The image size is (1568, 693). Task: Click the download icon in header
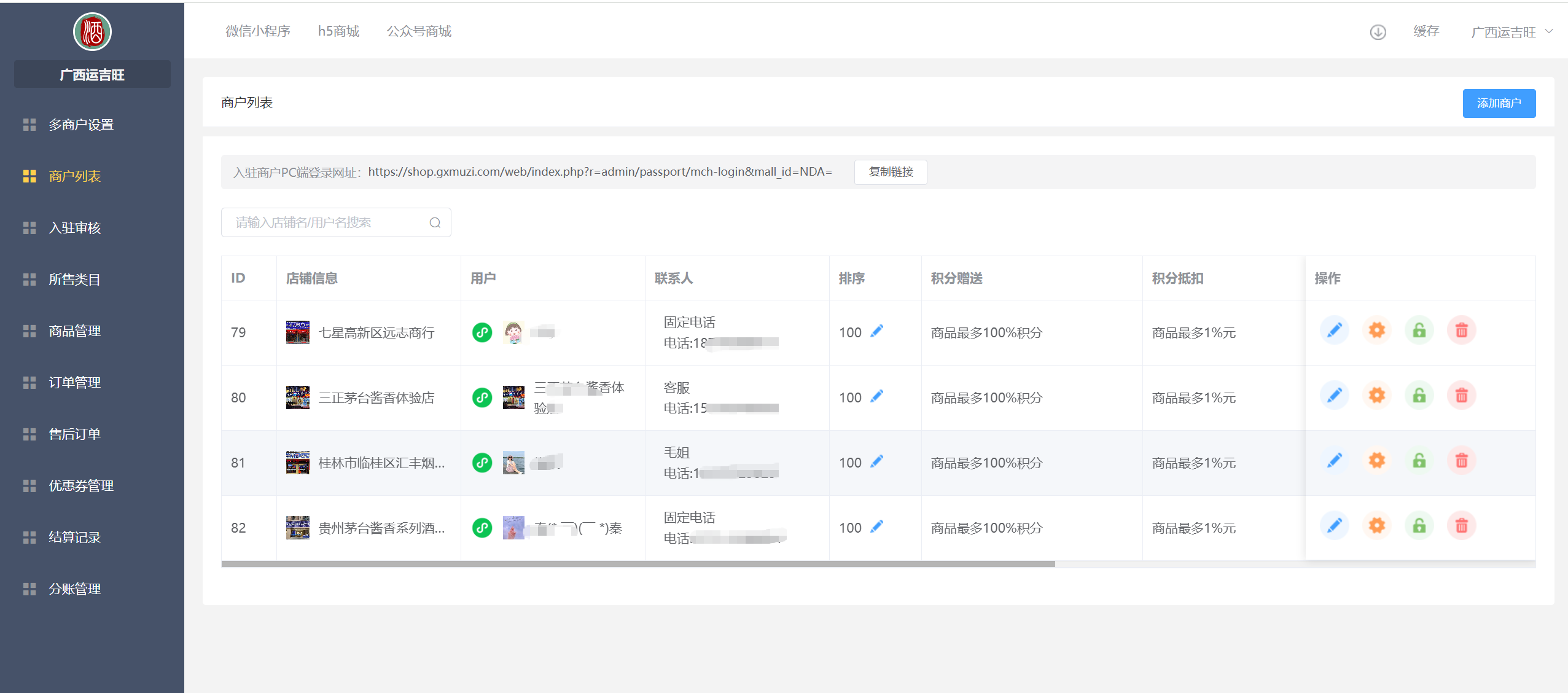[1378, 32]
